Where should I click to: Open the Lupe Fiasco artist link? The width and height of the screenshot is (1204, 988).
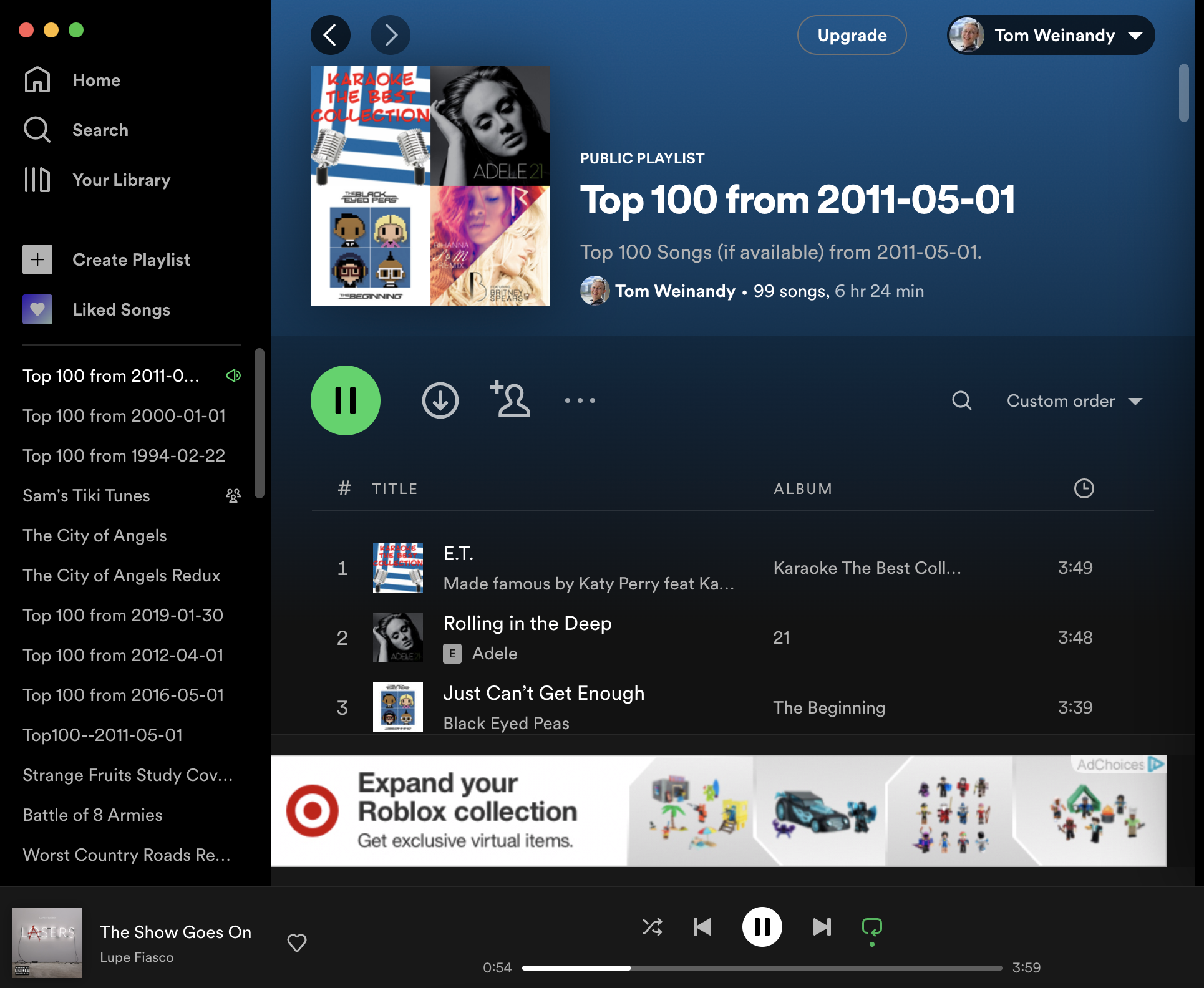click(137, 957)
